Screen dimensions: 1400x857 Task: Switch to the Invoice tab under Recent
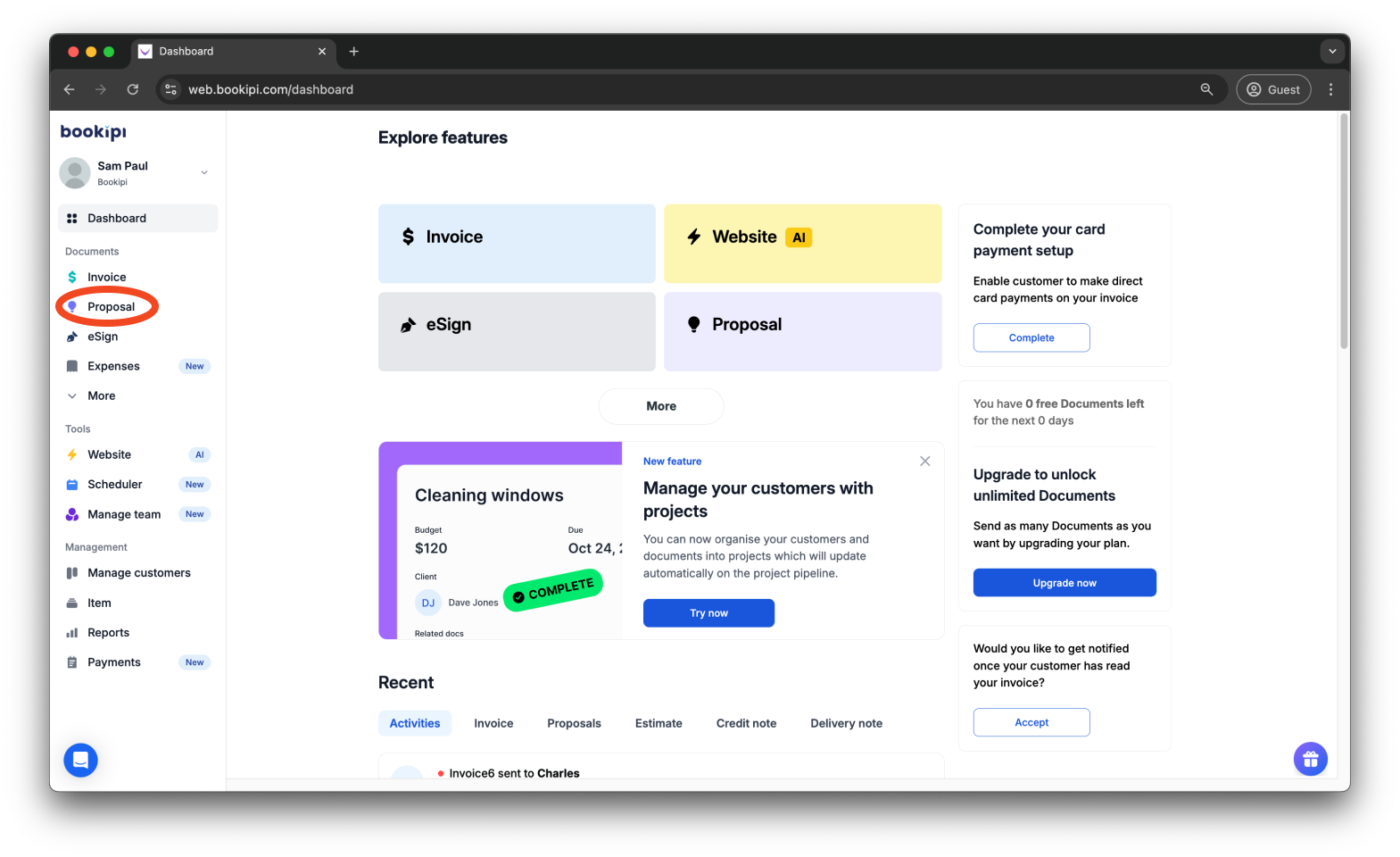coord(493,724)
